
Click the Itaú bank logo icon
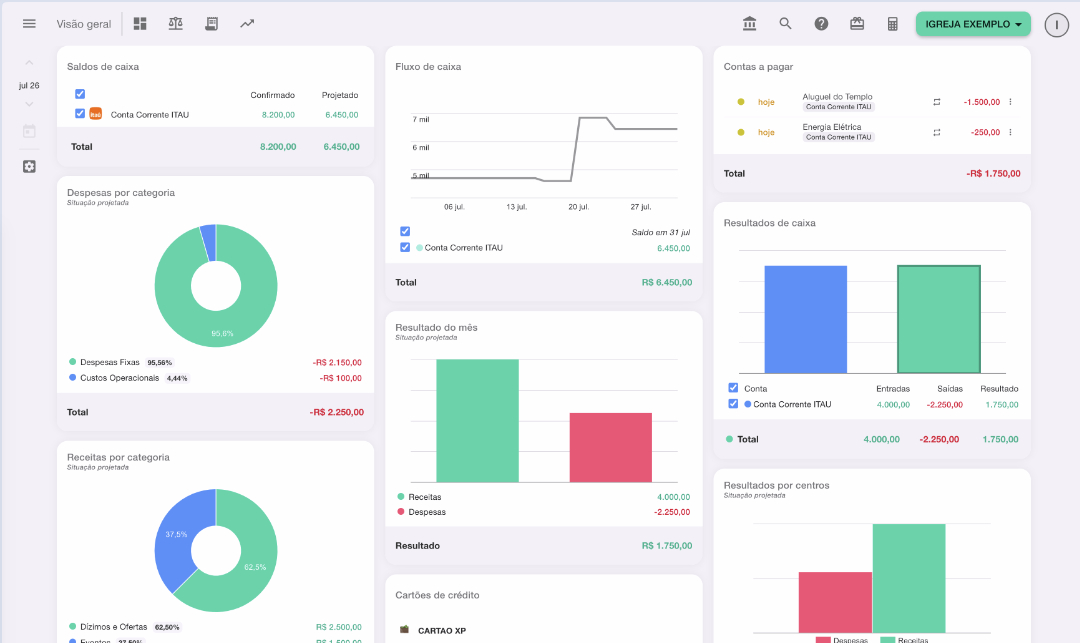pyautogui.click(x=96, y=114)
